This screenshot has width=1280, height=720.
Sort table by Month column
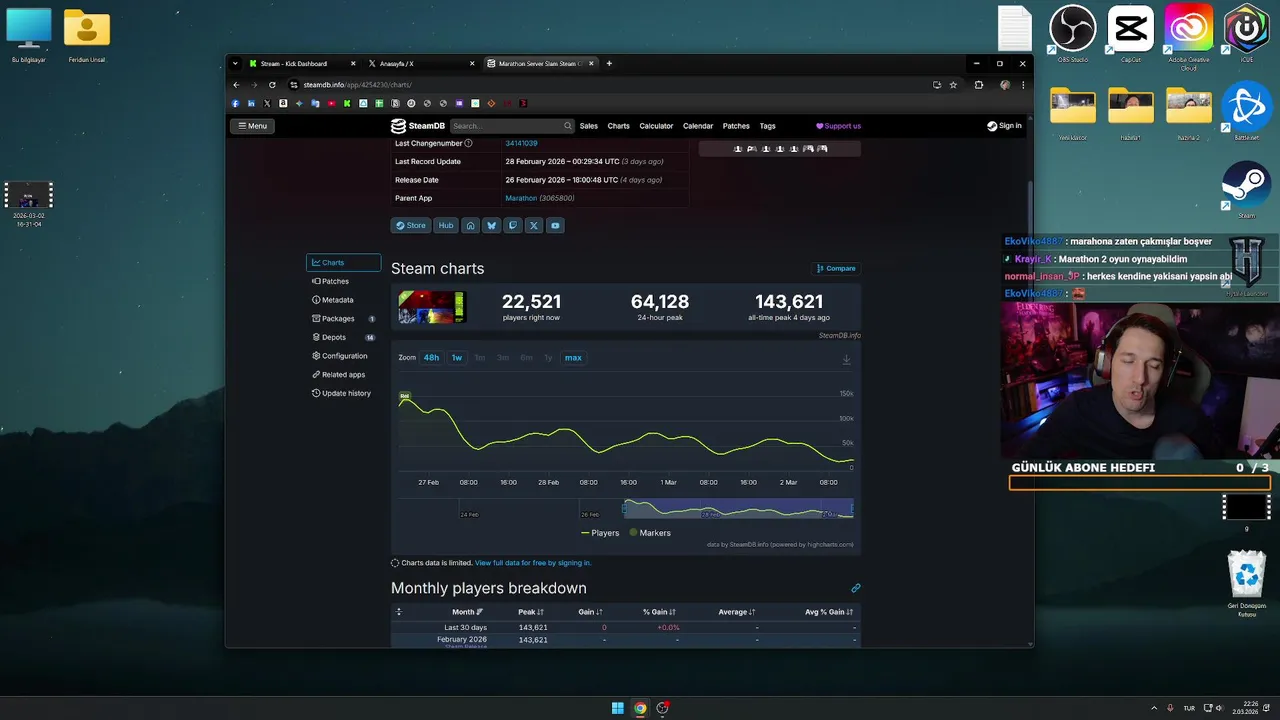[x=467, y=612]
